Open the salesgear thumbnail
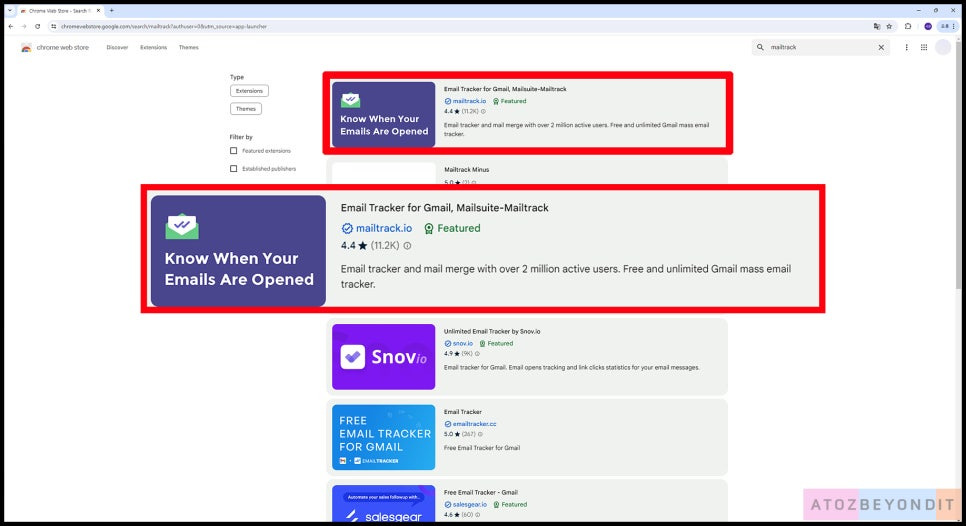Screen dimensions: 966x526 tap(383, 503)
